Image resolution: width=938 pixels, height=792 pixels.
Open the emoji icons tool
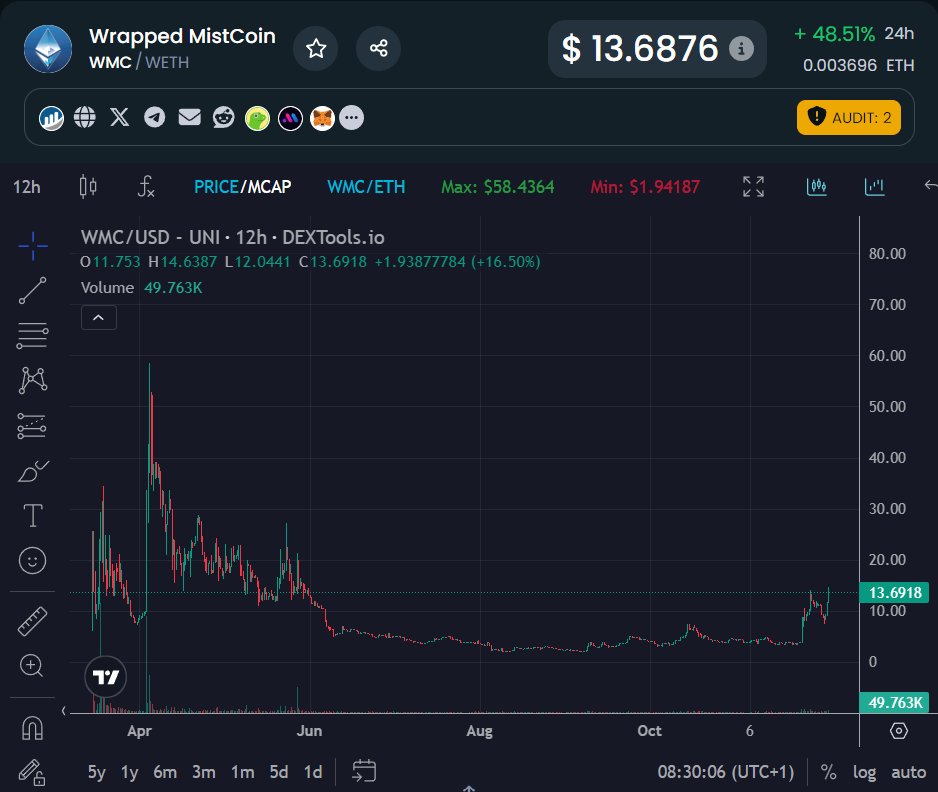[32, 561]
